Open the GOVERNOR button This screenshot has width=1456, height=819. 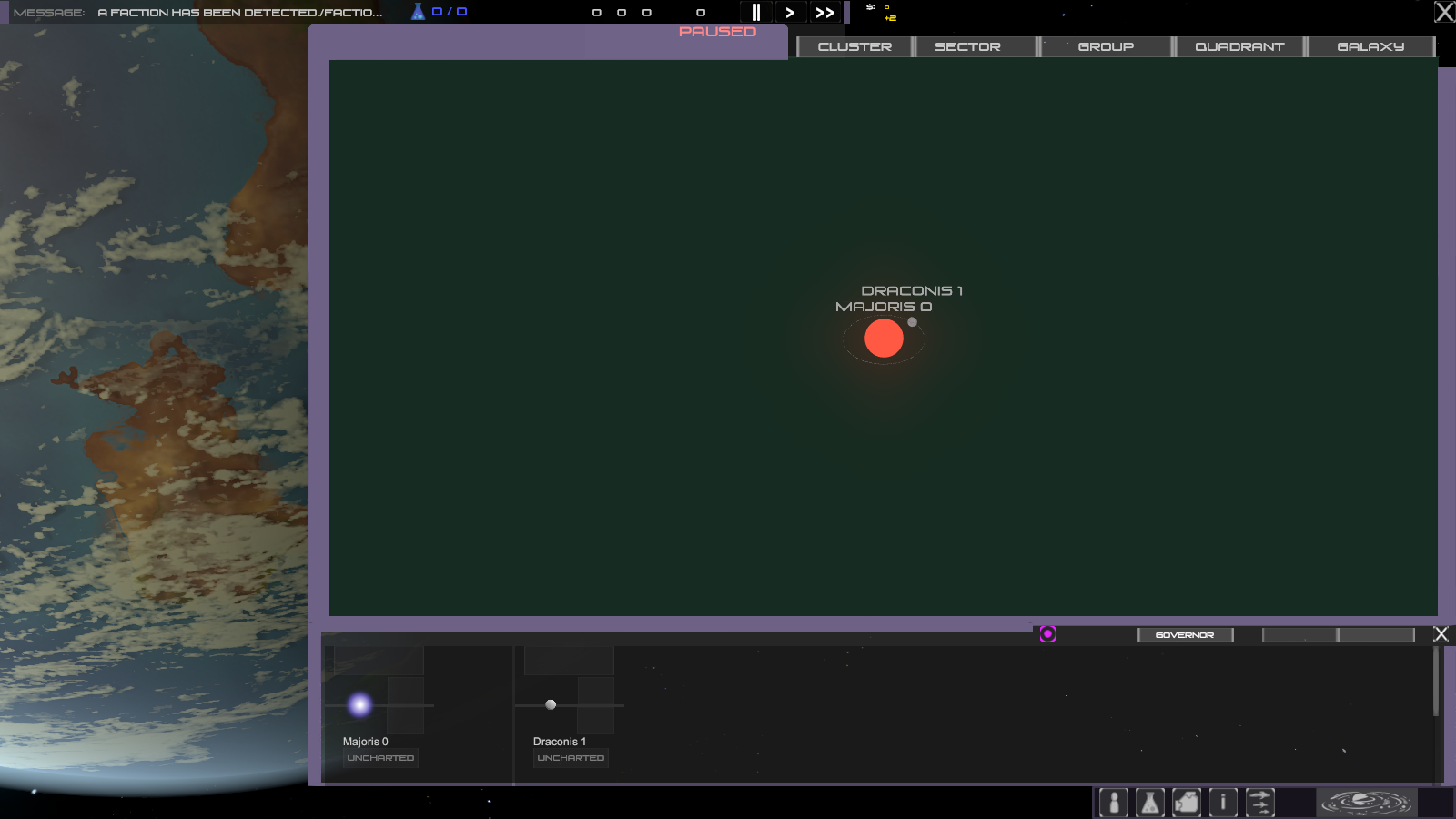[1185, 634]
